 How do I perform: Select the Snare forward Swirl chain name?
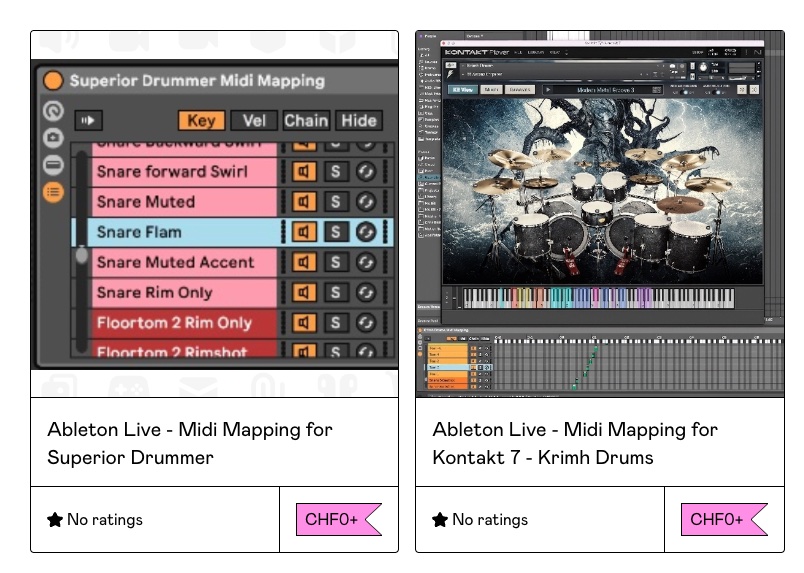pos(184,171)
